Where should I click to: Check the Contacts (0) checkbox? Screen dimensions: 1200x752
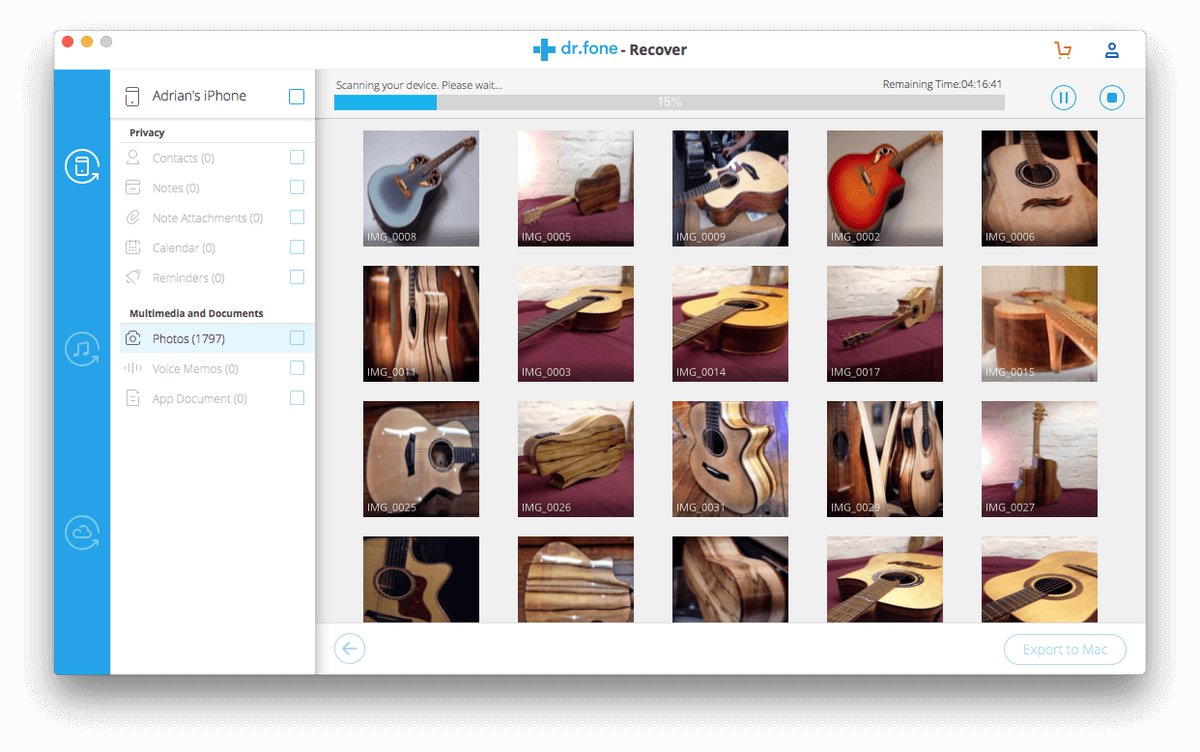(x=296, y=158)
